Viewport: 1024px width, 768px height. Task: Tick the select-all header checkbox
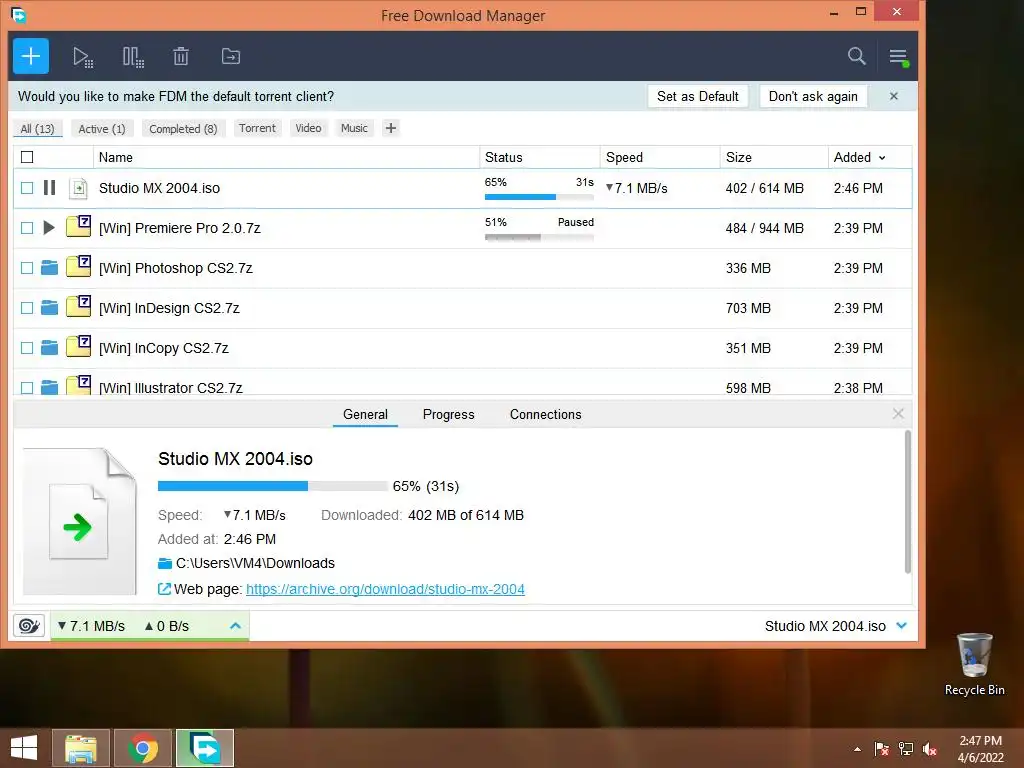pyautogui.click(x=27, y=157)
